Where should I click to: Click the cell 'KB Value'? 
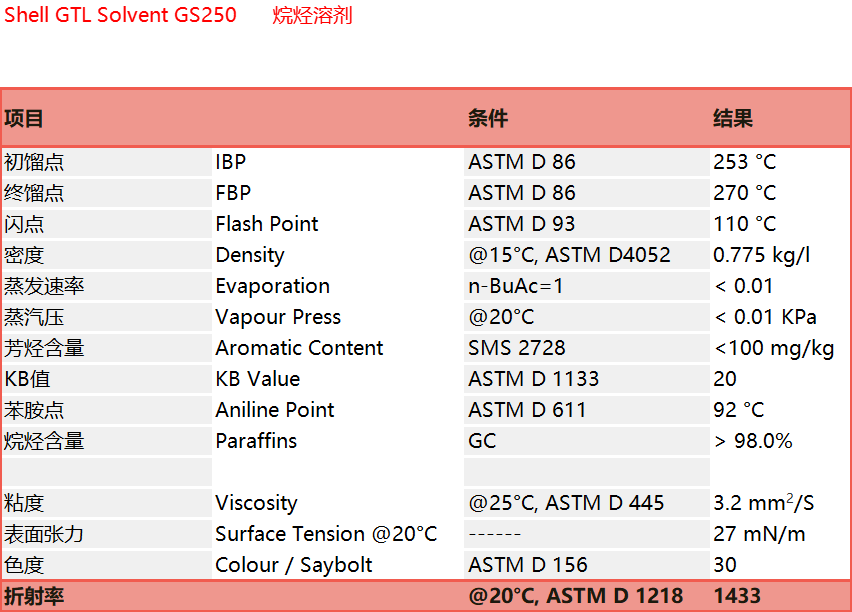coord(258,379)
